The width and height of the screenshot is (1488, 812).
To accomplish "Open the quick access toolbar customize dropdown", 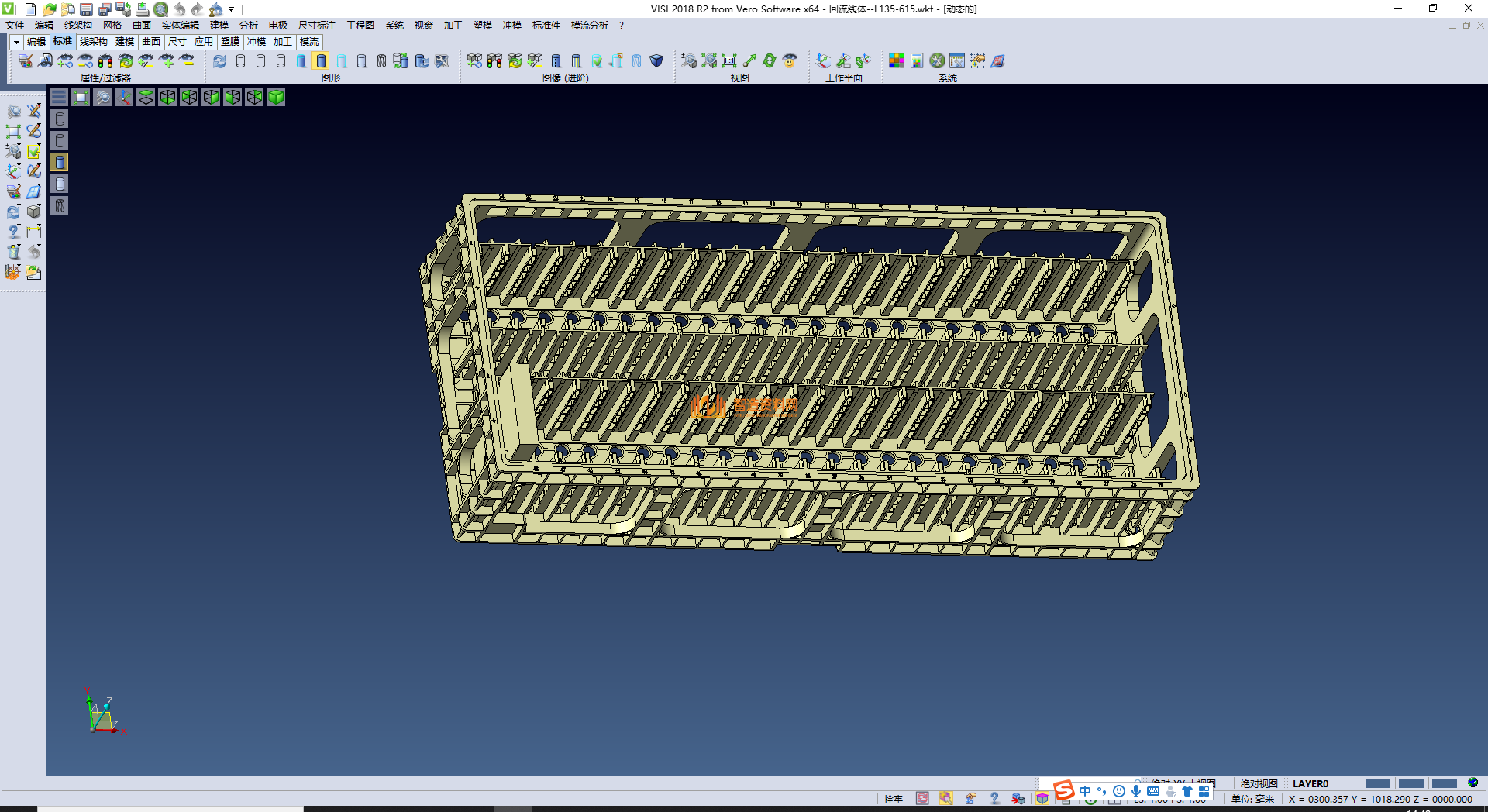I will 231,9.
